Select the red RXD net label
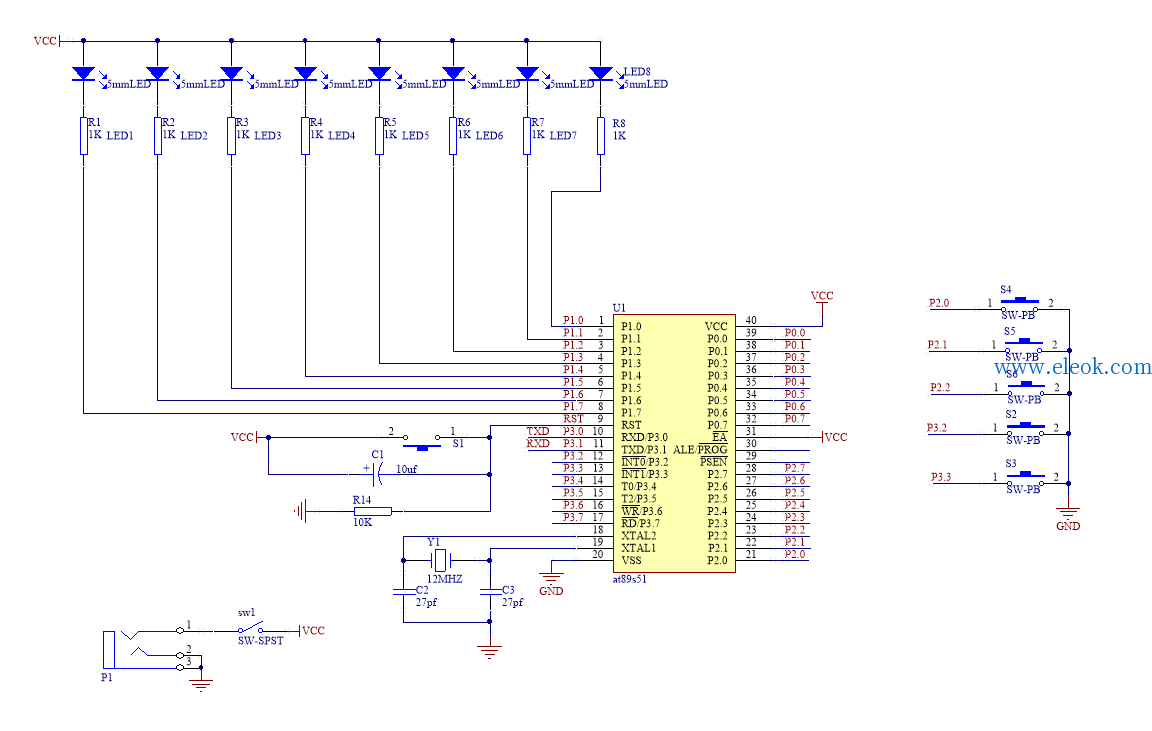The width and height of the screenshot is (1152, 731). (538, 443)
